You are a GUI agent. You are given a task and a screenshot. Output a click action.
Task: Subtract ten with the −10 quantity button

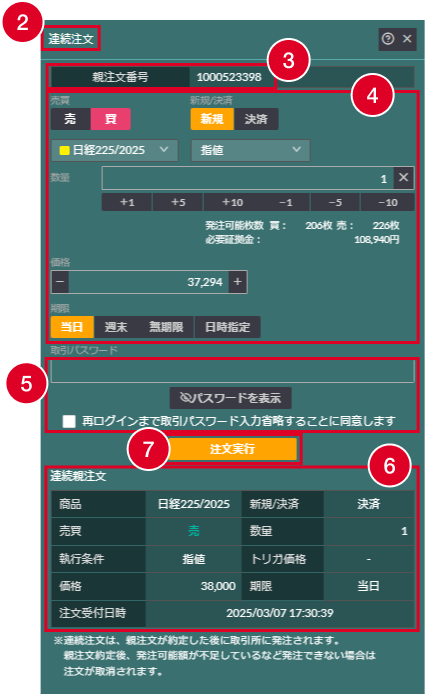click(388, 202)
